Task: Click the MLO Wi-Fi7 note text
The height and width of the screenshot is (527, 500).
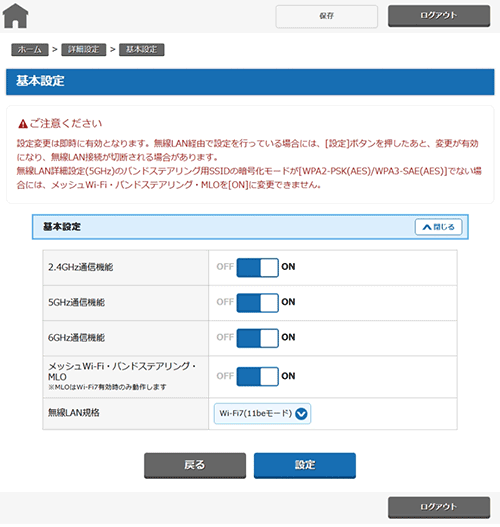Action: click(x=107, y=388)
